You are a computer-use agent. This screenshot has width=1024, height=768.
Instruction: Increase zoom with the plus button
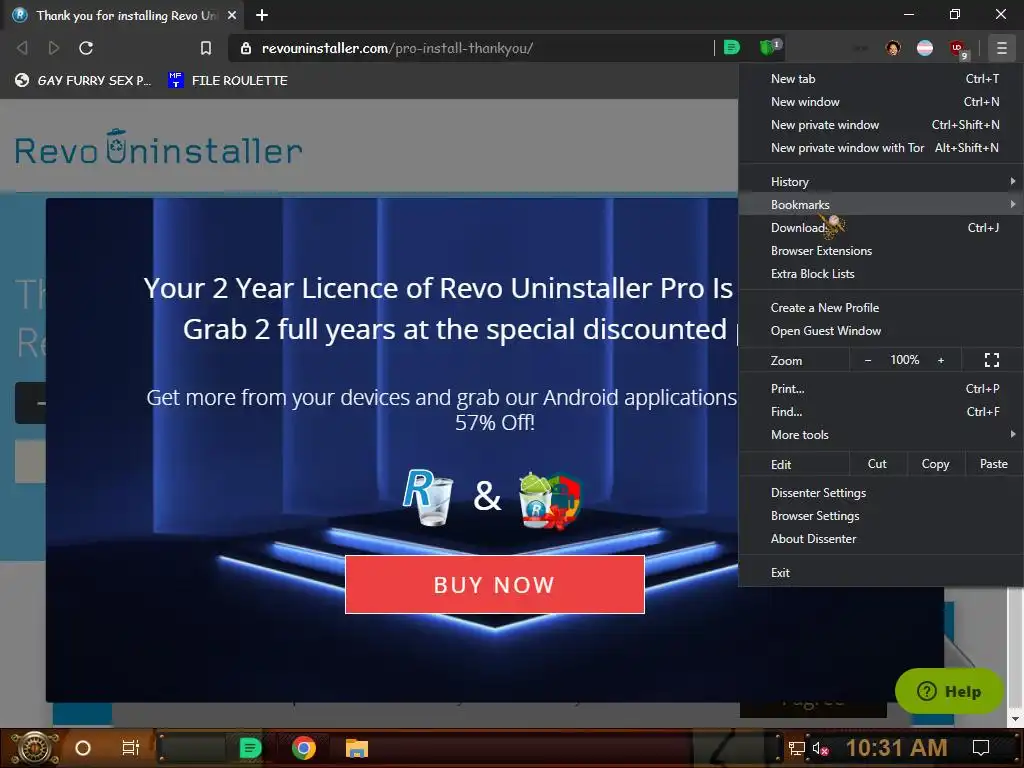coord(941,360)
